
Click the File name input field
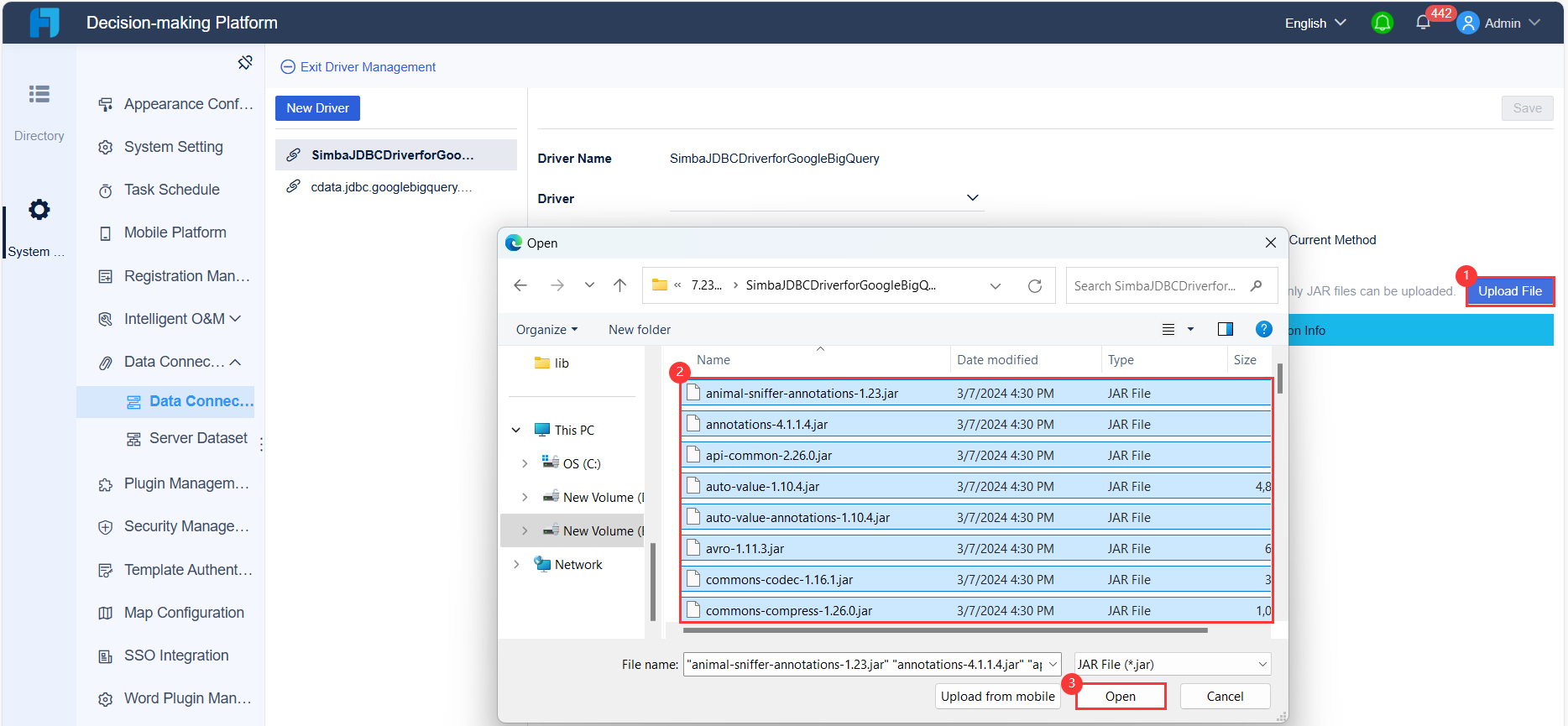872,664
